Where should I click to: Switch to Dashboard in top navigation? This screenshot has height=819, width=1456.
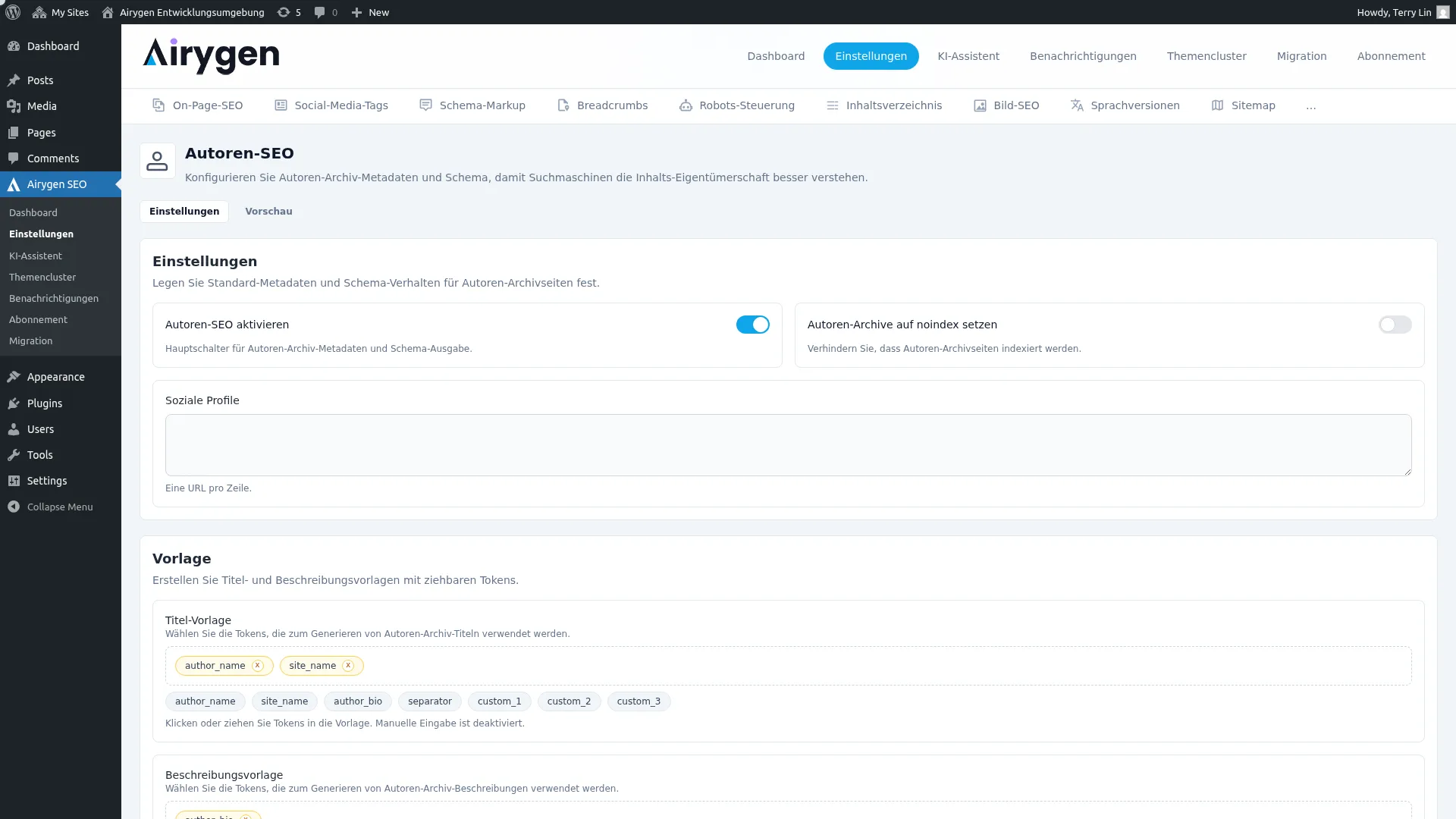click(776, 56)
